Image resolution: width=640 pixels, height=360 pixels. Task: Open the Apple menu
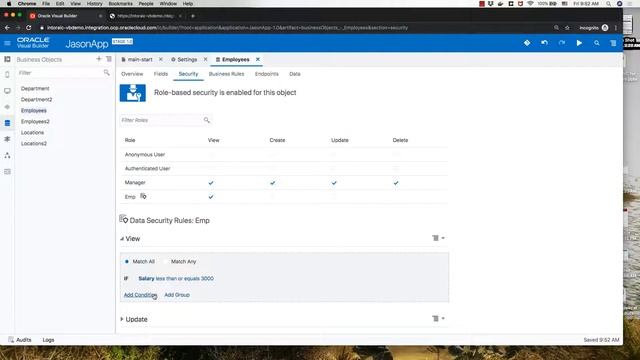(9, 4)
